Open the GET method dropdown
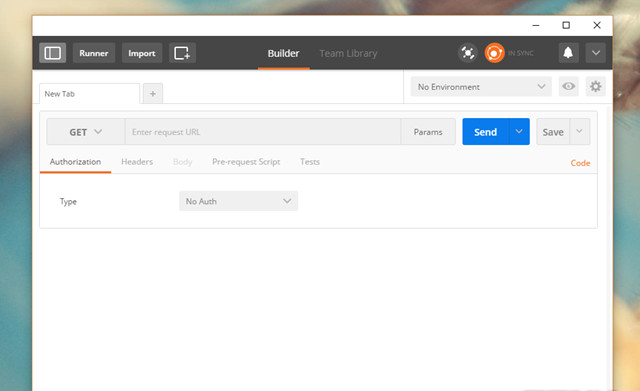Viewport: 640px width, 391px height. pyautogui.click(x=86, y=132)
